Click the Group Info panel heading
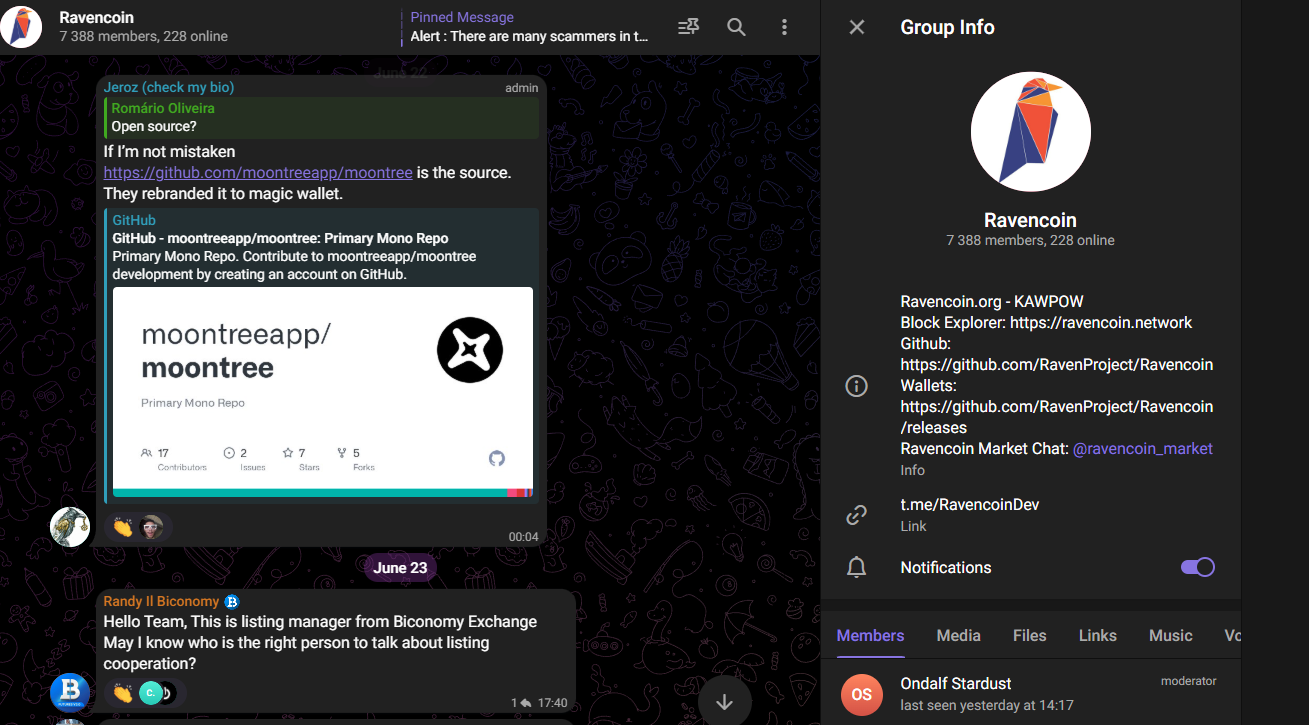This screenshot has height=725, width=1309. (947, 27)
